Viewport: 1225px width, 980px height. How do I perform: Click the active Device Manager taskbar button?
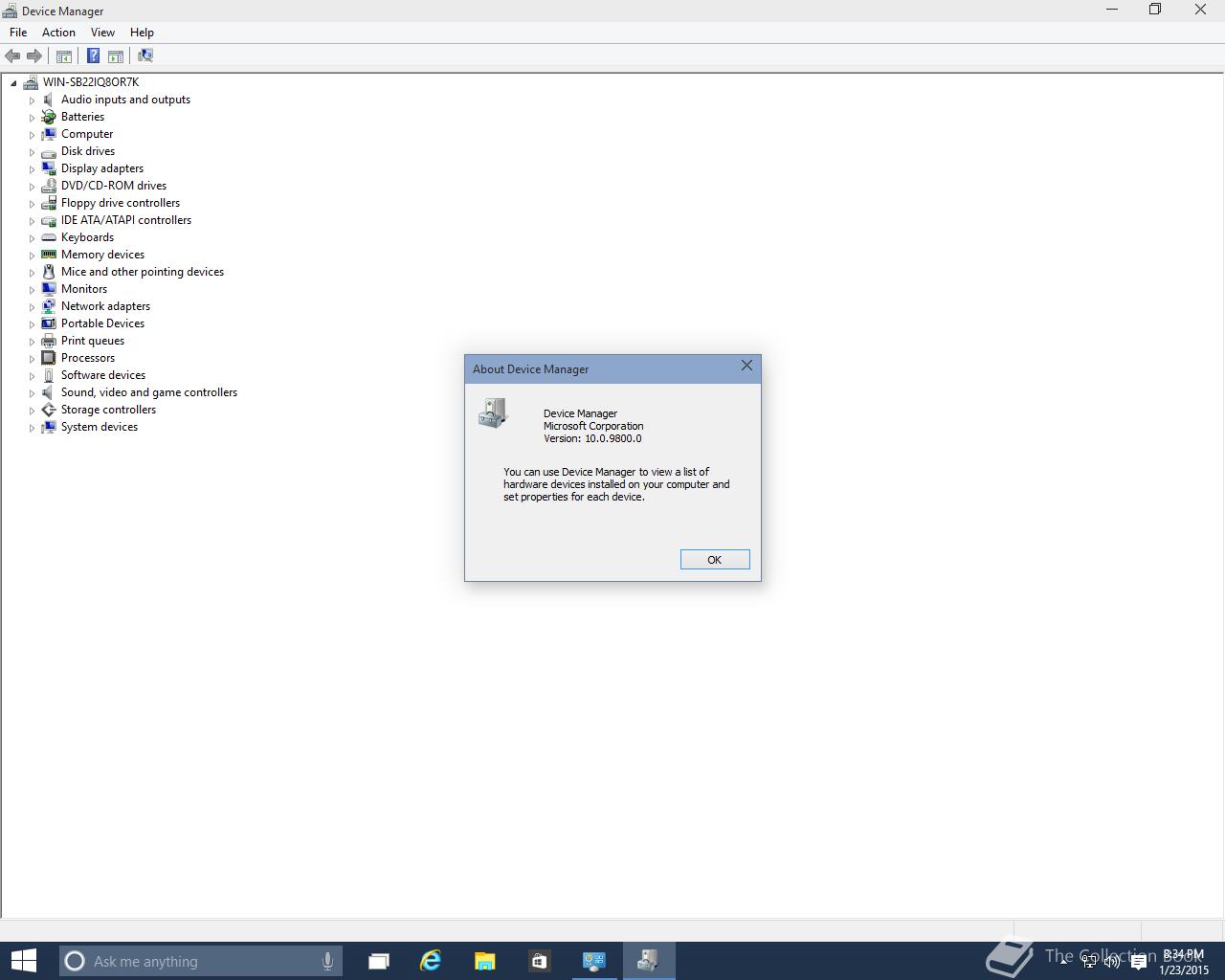pos(649,961)
